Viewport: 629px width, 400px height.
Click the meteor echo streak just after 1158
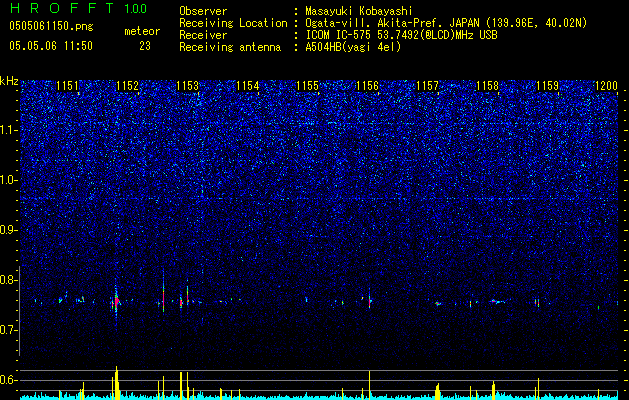[497, 301]
